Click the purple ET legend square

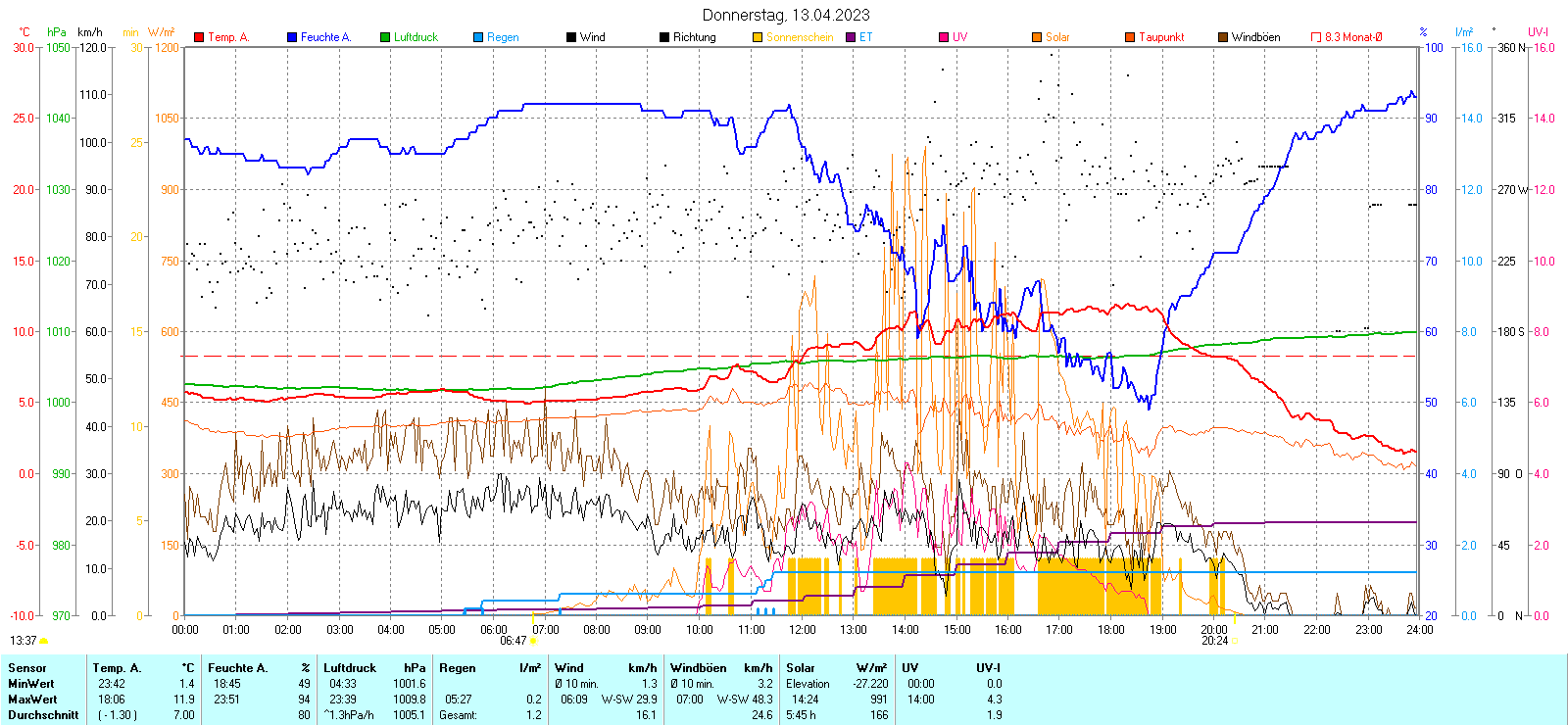(x=851, y=37)
